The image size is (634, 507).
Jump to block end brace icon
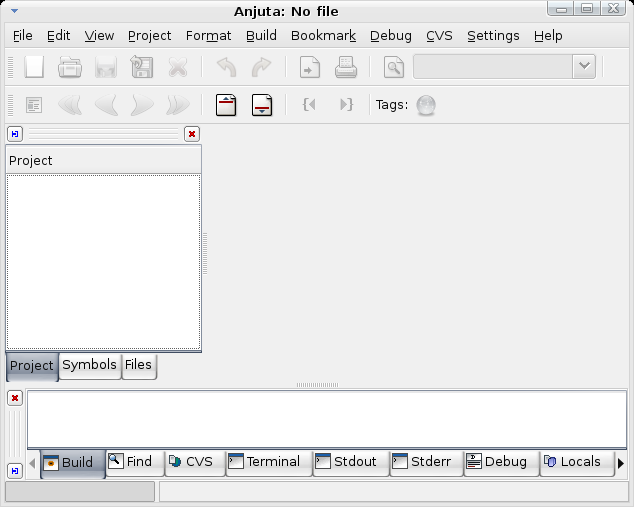347,105
